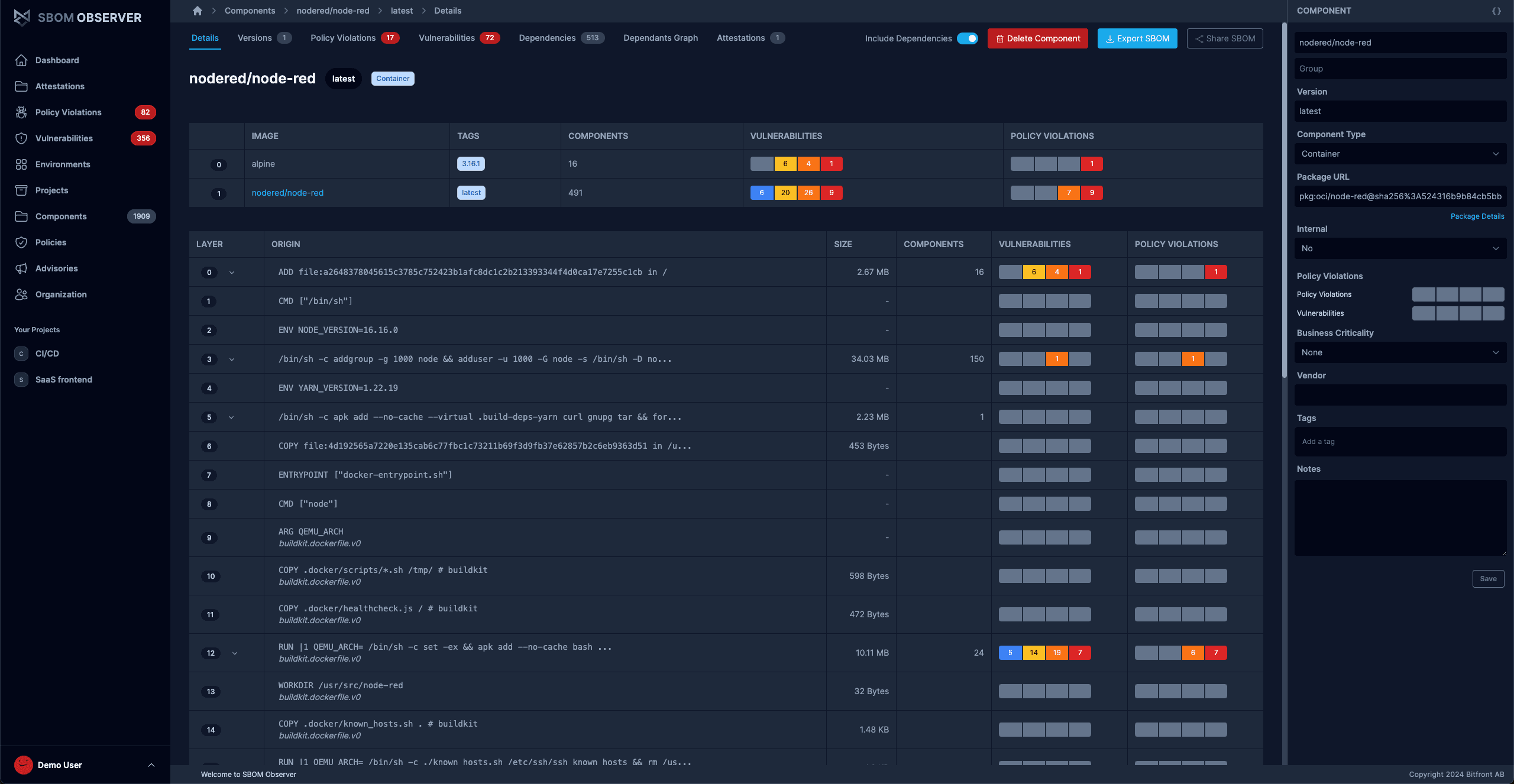Click the Delete Component button icon
Screen dimensions: 1514x784
[999, 38]
